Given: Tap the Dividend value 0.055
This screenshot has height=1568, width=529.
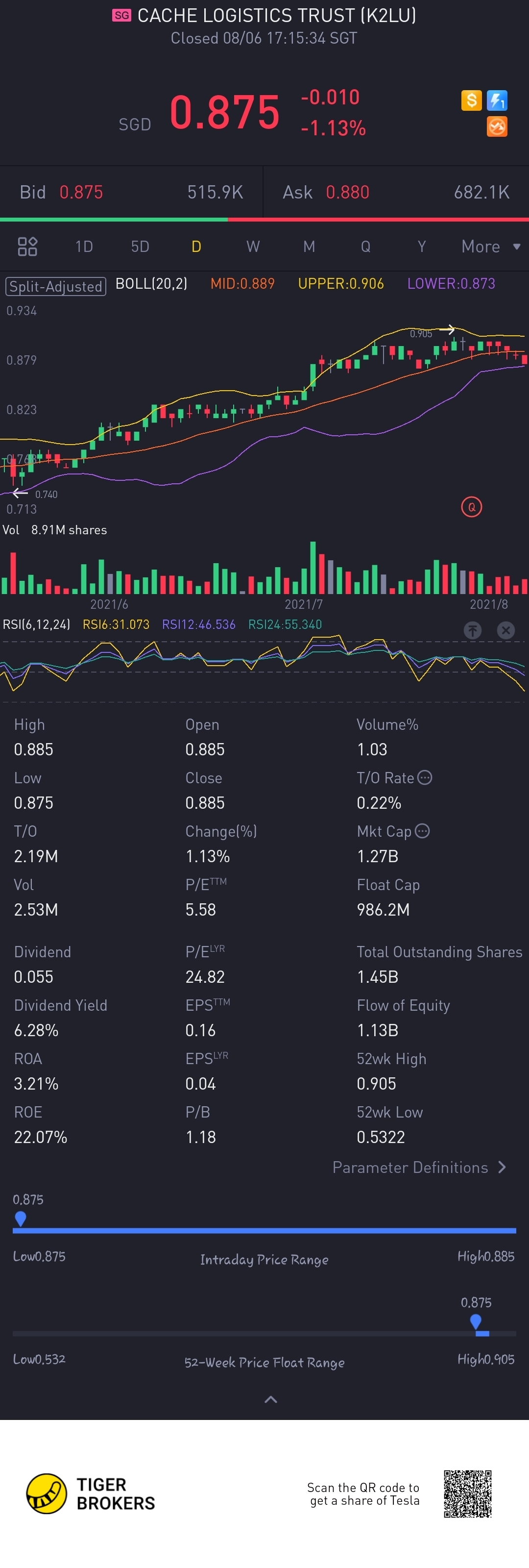Looking at the screenshot, I should click(33, 977).
